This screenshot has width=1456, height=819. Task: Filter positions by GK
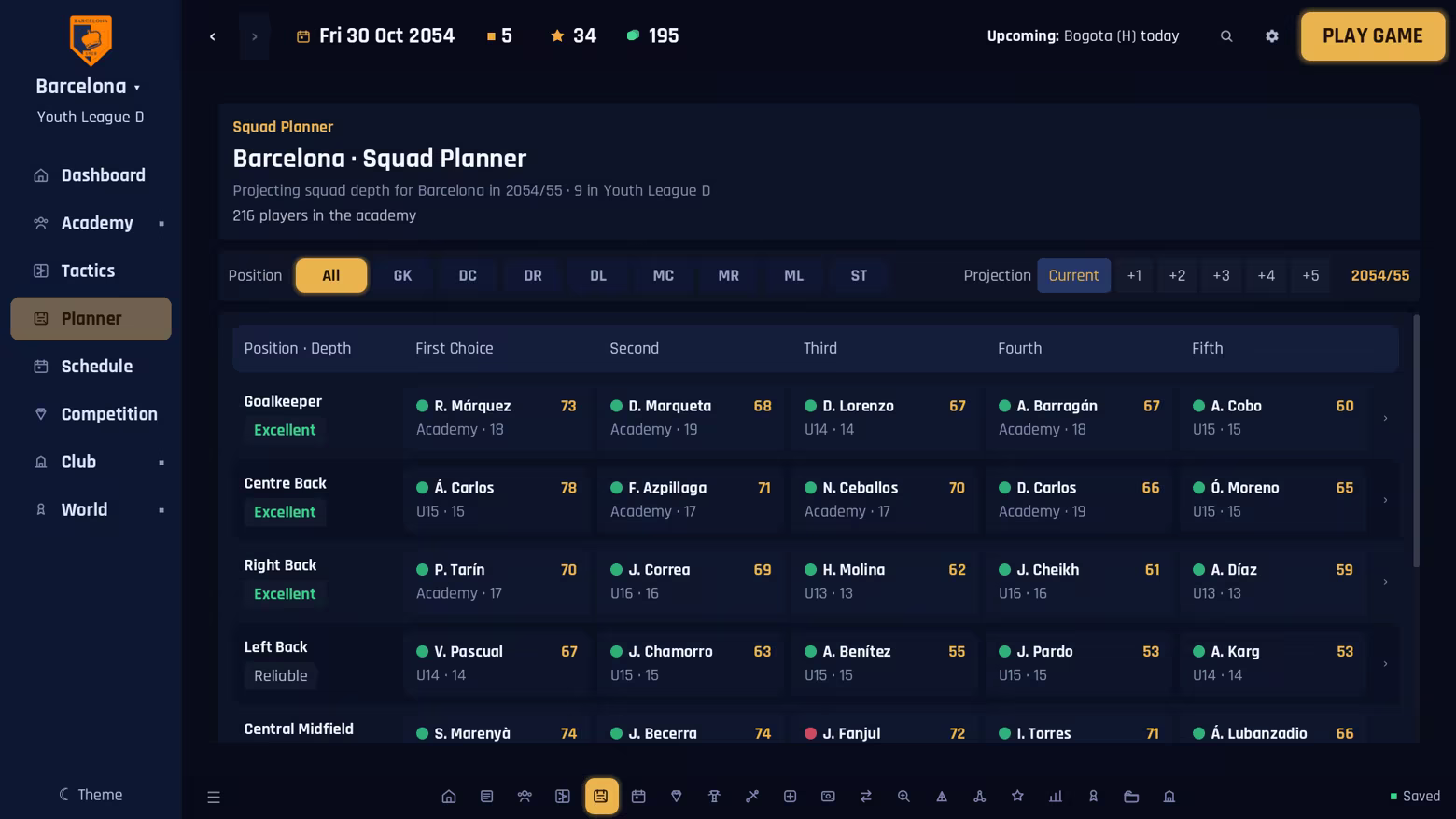(402, 275)
